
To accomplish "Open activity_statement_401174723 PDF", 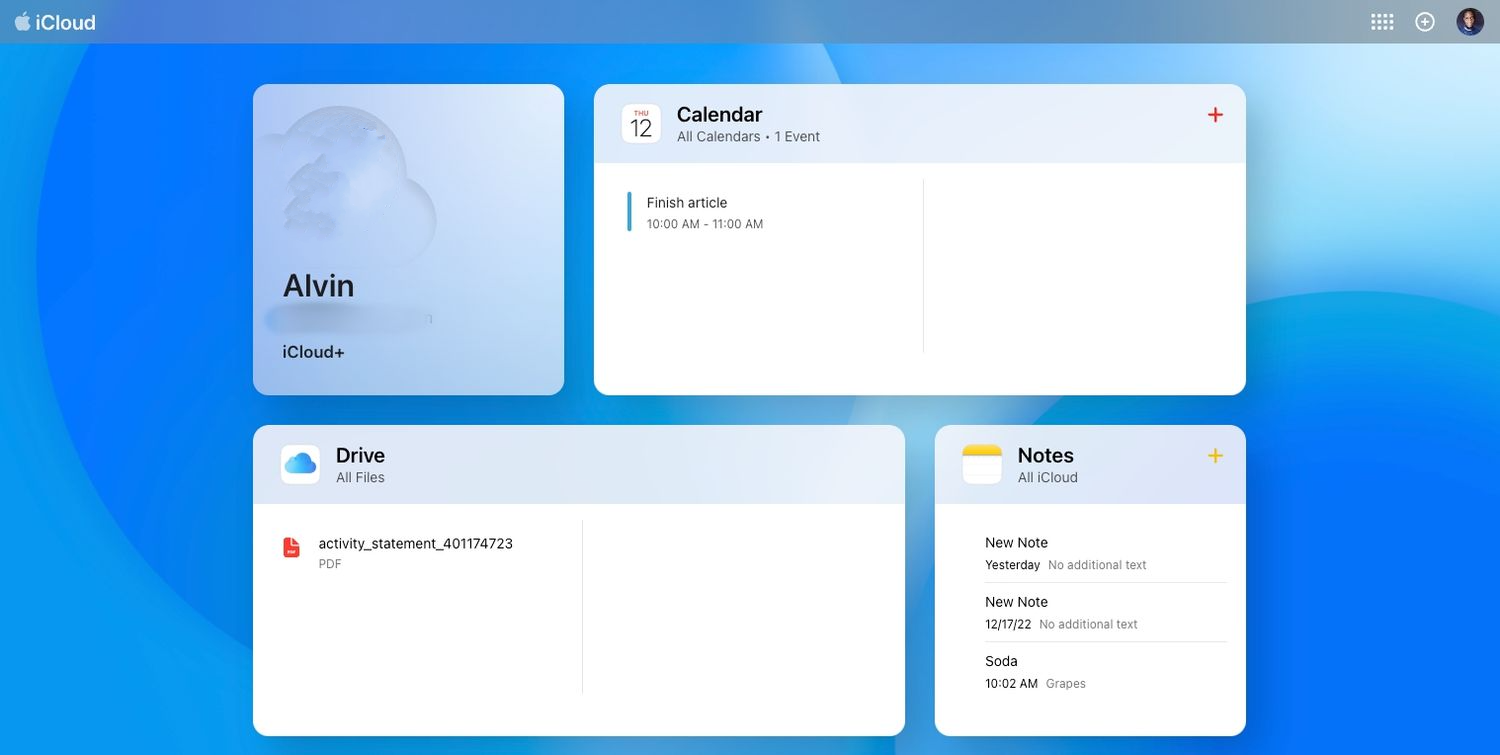I will (414, 552).
